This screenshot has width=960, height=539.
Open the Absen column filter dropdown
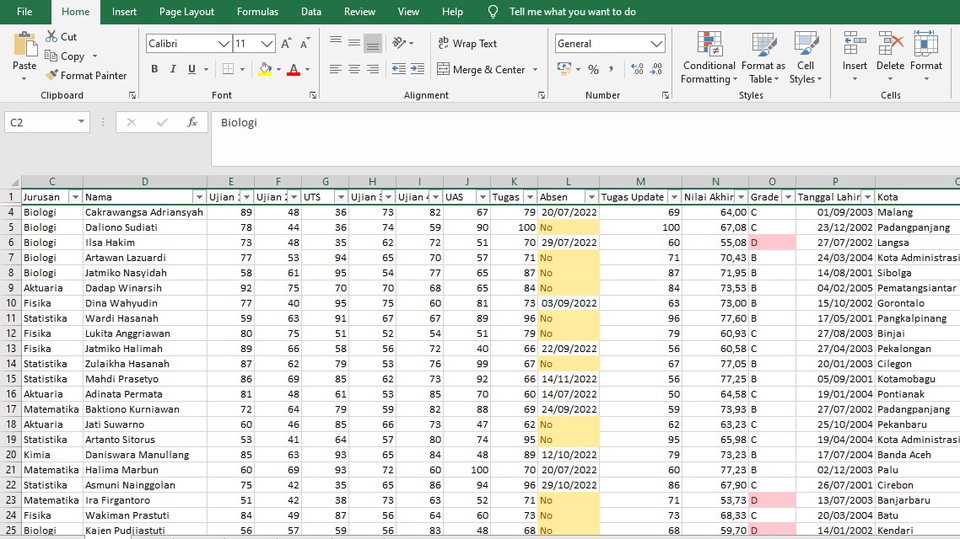coord(591,197)
